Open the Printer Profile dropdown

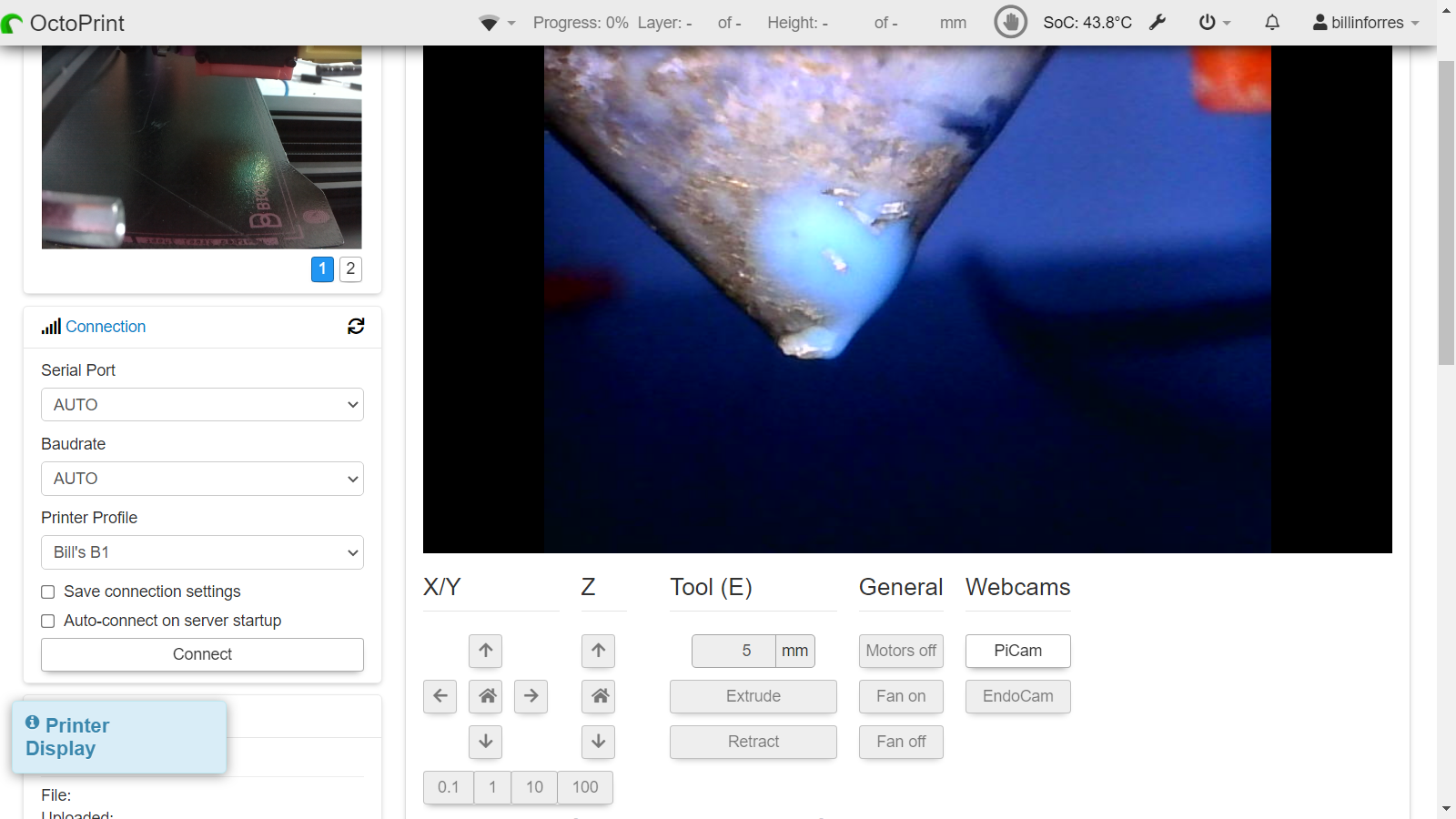tap(202, 552)
